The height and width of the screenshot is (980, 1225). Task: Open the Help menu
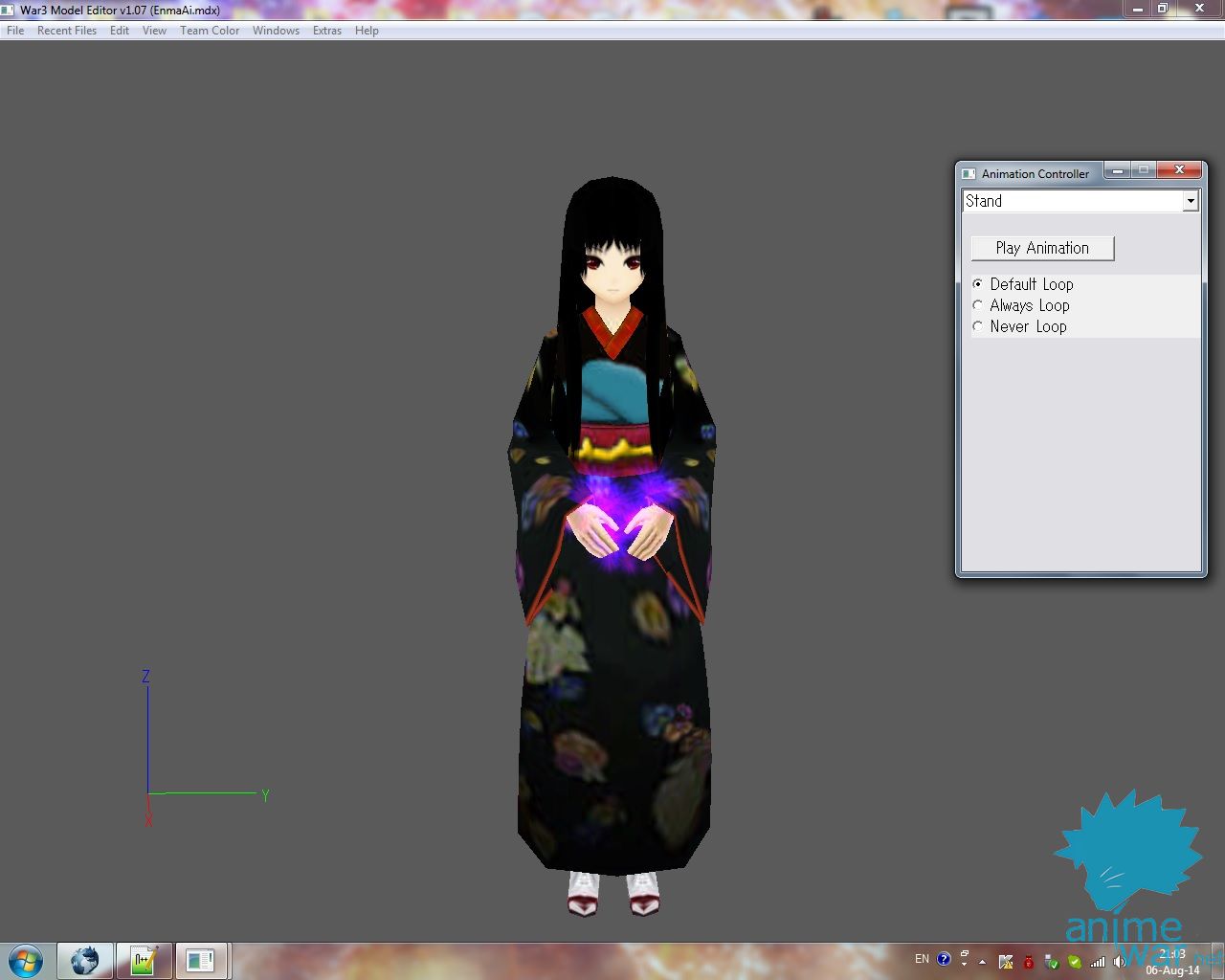click(367, 31)
